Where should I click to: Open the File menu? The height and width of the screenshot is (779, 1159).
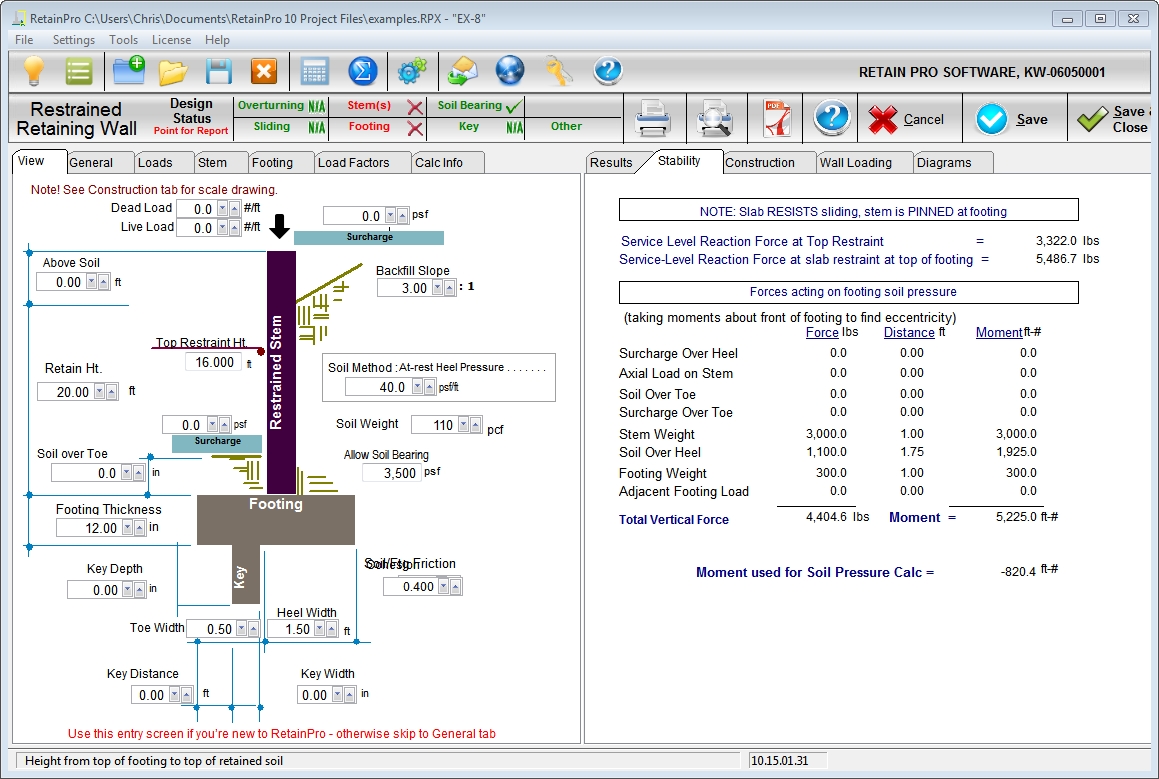click(24, 40)
